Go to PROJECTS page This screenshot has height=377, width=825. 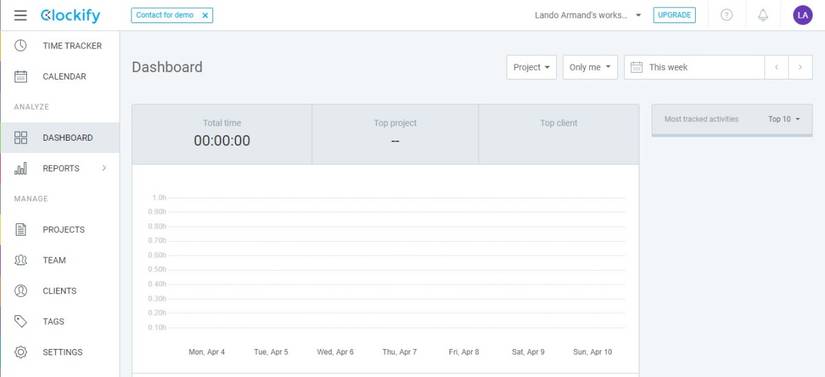[x=64, y=230]
